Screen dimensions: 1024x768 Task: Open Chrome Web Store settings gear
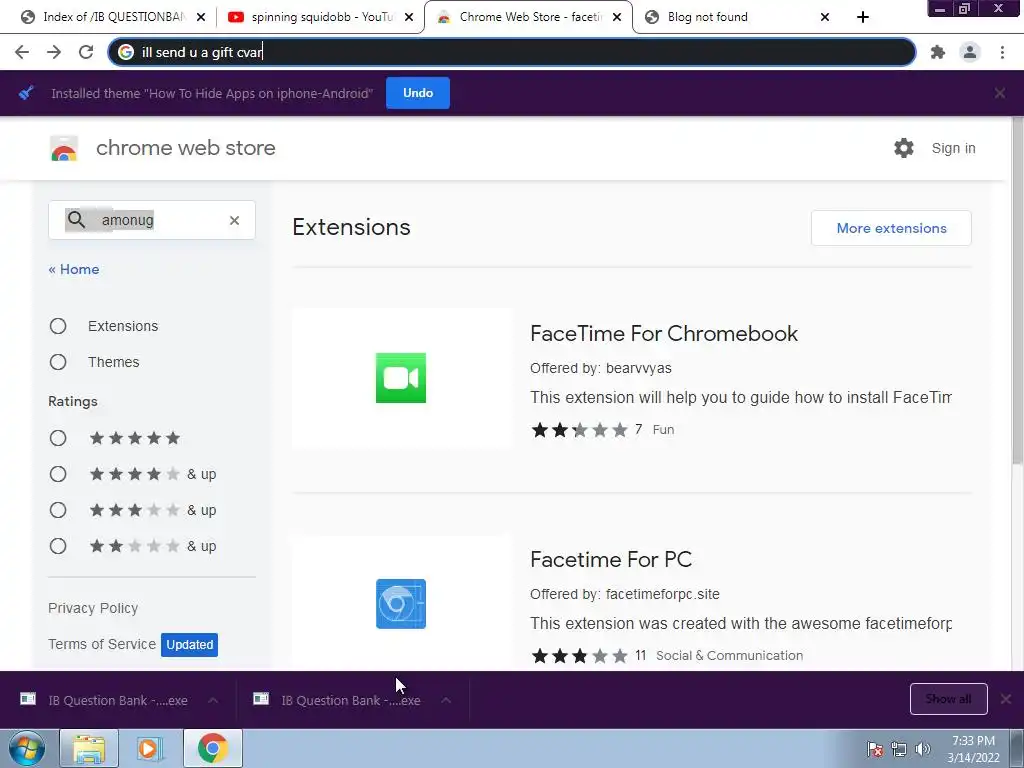(x=904, y=148)
